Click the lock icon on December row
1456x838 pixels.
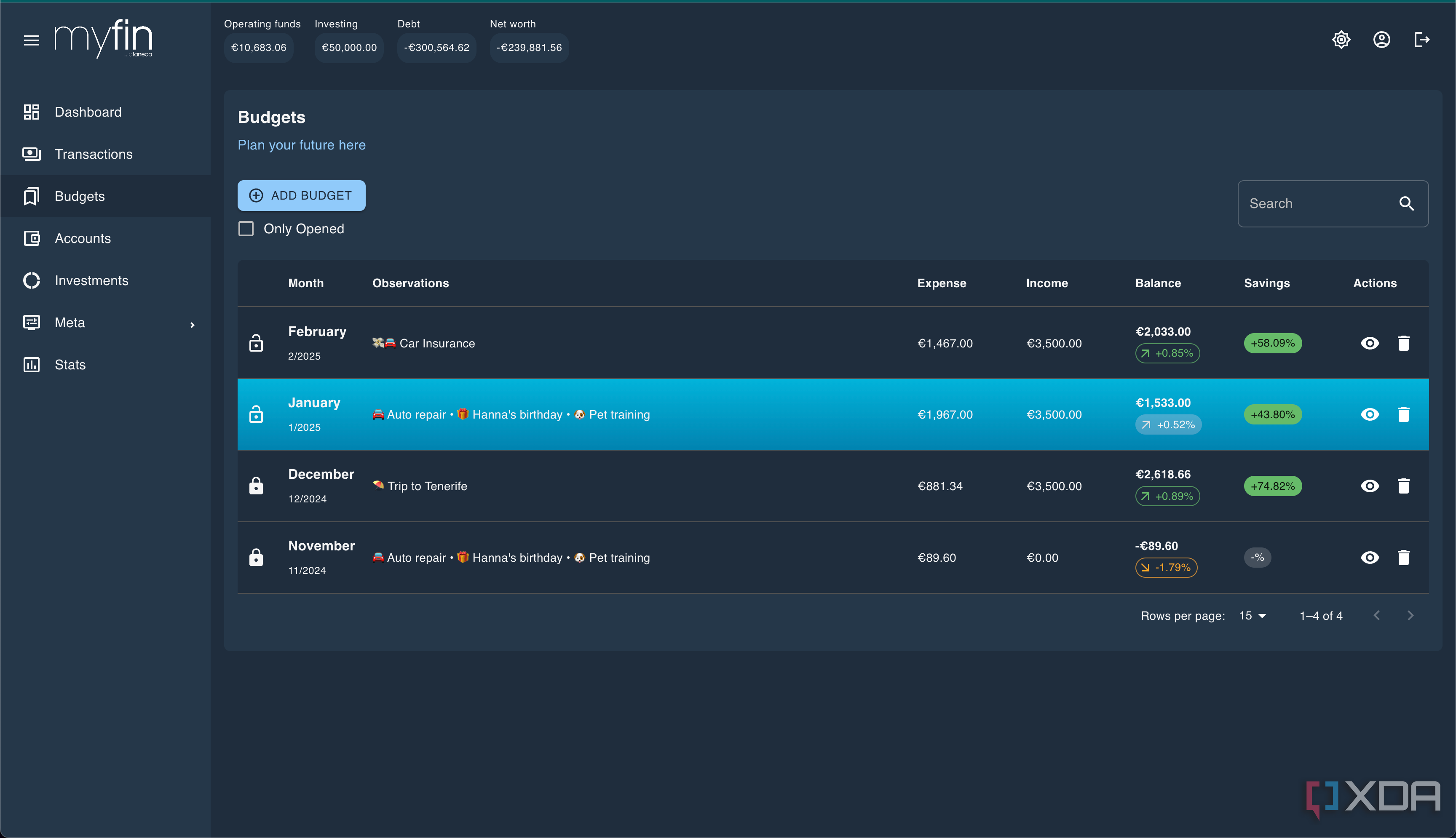[256, 486]
